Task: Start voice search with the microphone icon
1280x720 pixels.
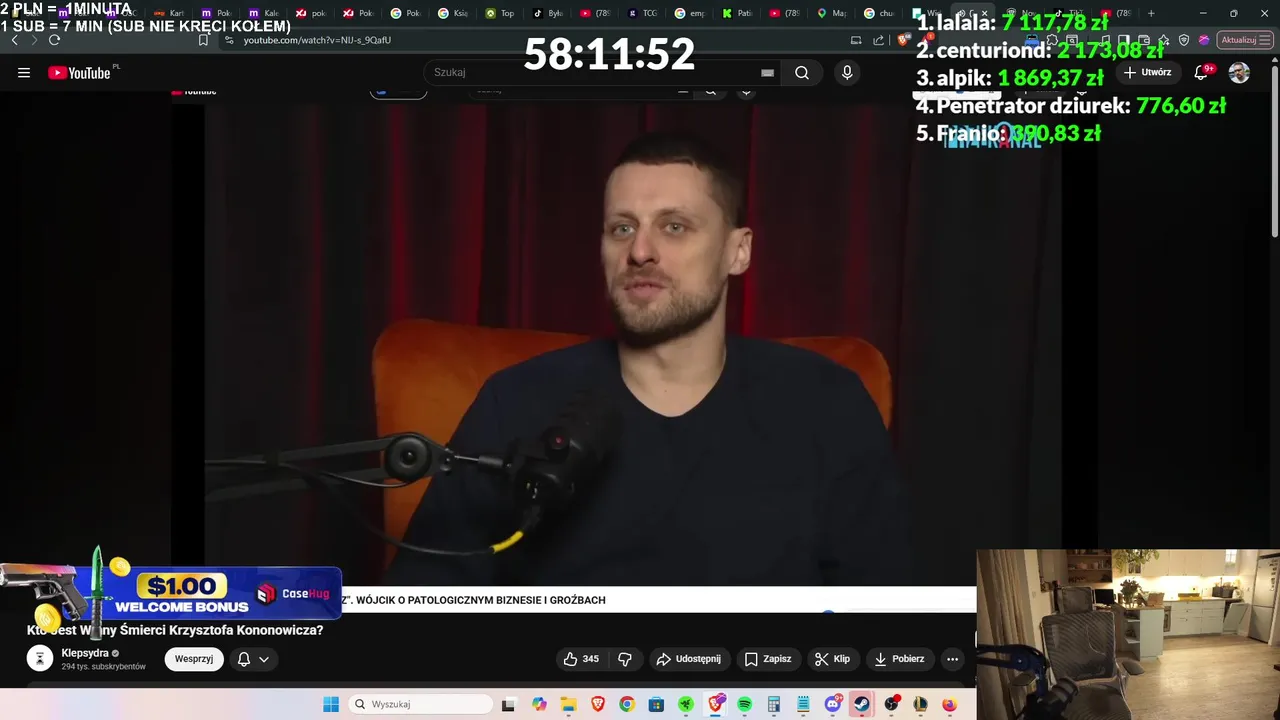Action: coord(847,72)
